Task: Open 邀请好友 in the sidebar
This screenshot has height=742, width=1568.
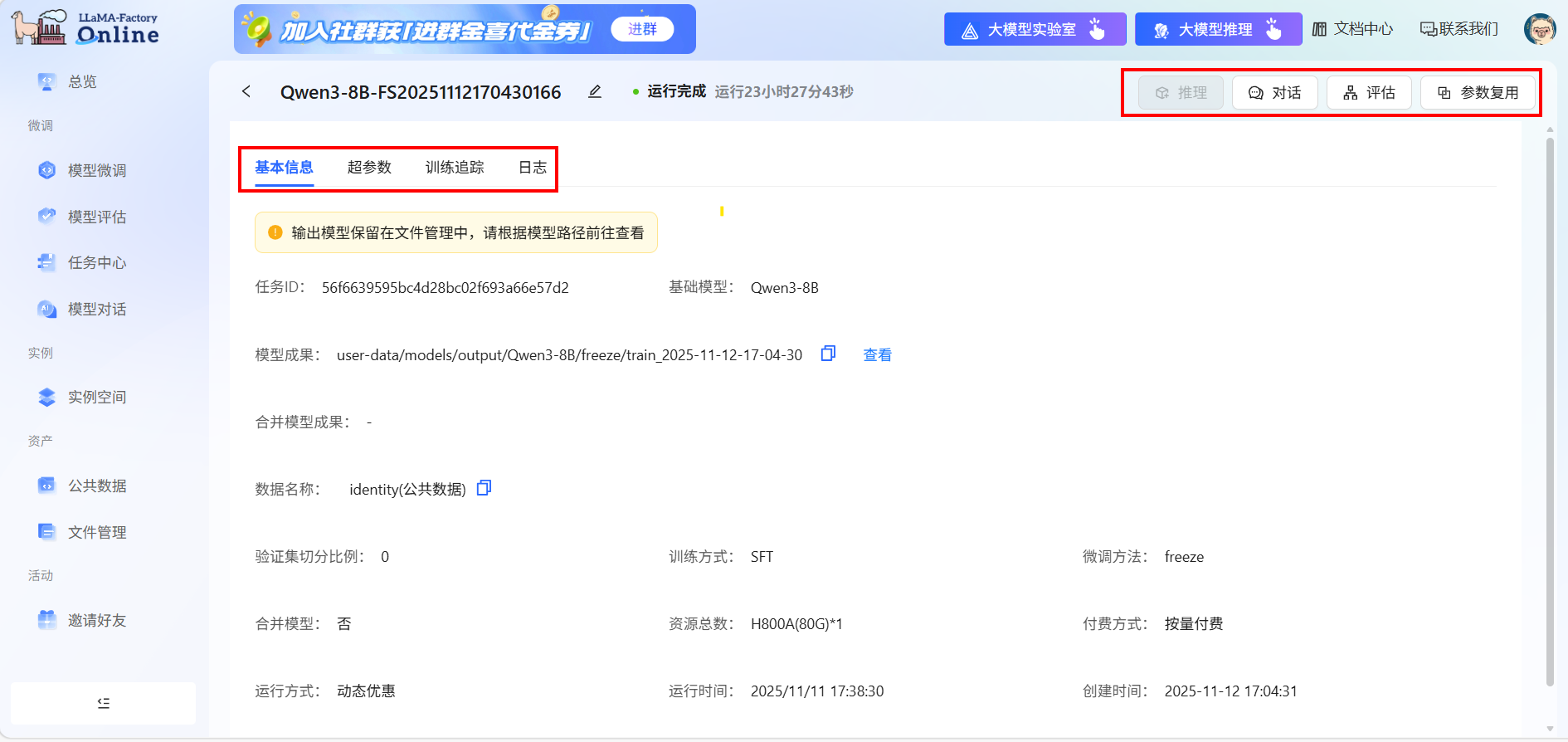Action: pyautogui.click(x=97, y=620)
